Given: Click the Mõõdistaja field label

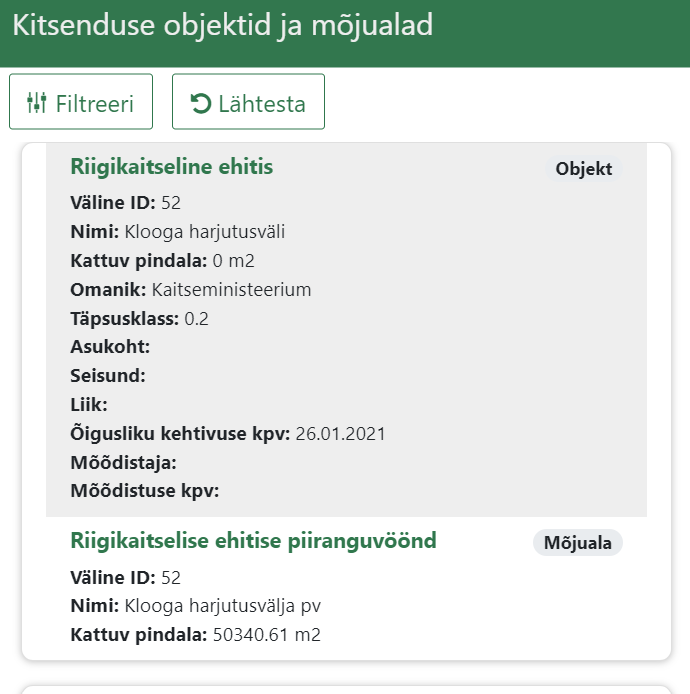Looking at the screenshot, I should click(123, 462).
